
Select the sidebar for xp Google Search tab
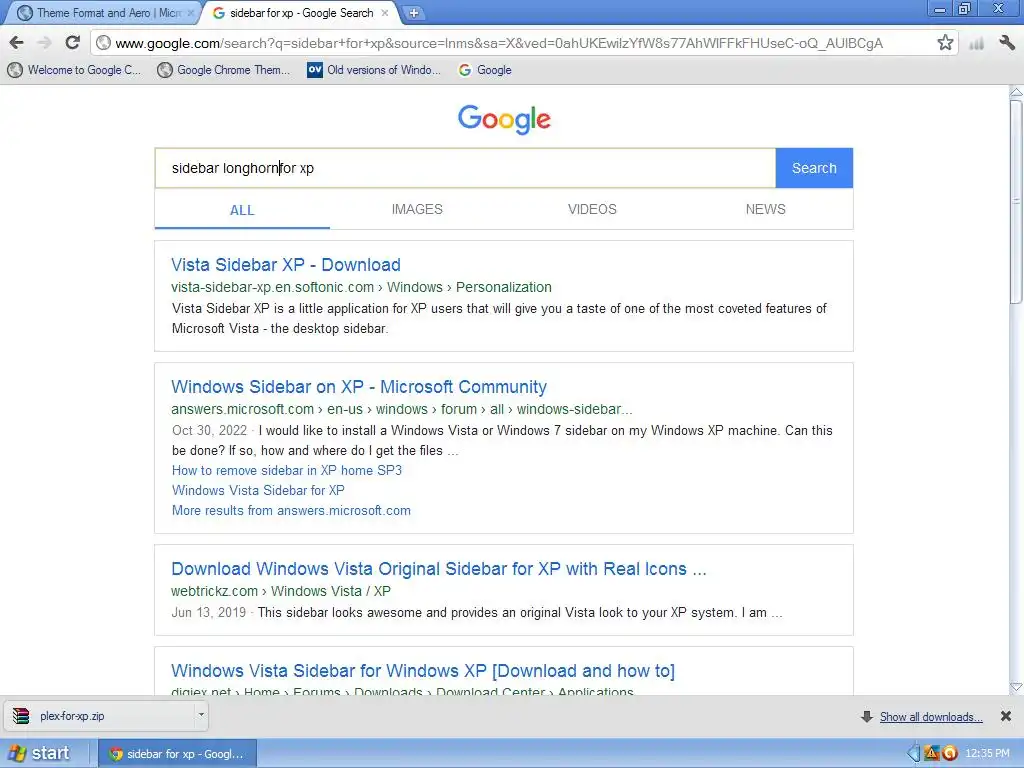[299, 13]
